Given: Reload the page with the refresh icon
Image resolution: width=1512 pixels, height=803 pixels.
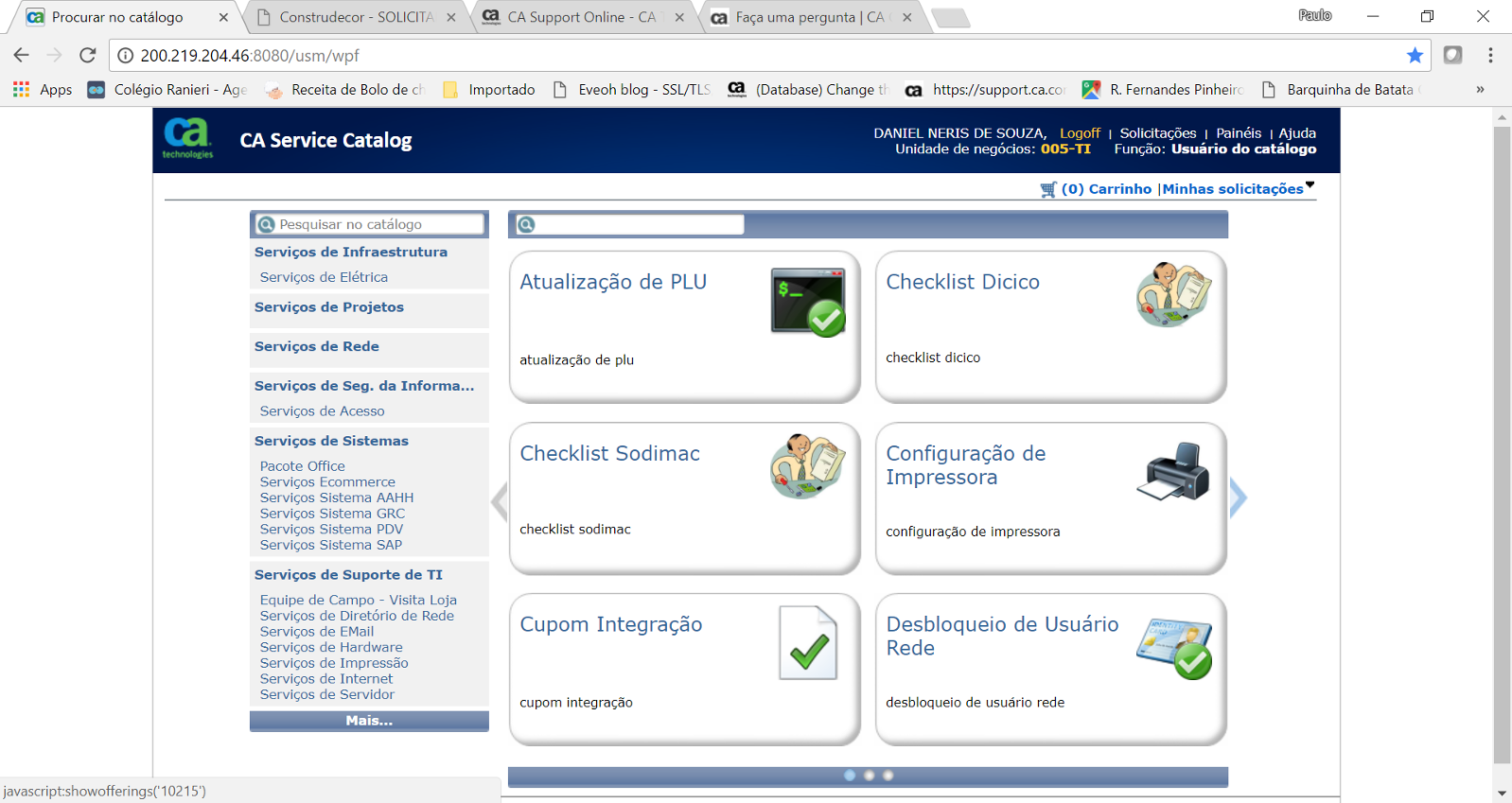Looking at the screenshot, I should (x=88, y=56).
